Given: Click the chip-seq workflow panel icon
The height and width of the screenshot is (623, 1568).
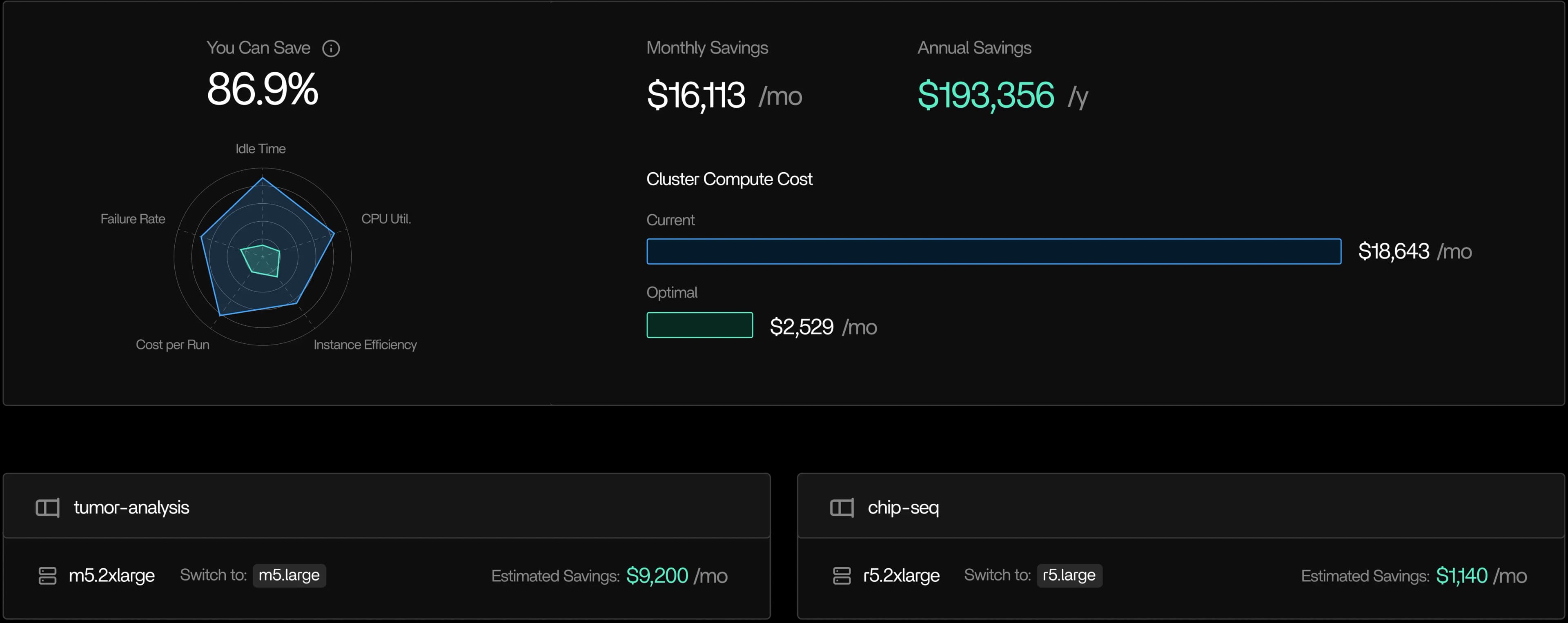Looking at the screenshot, I should coord(842,507).
